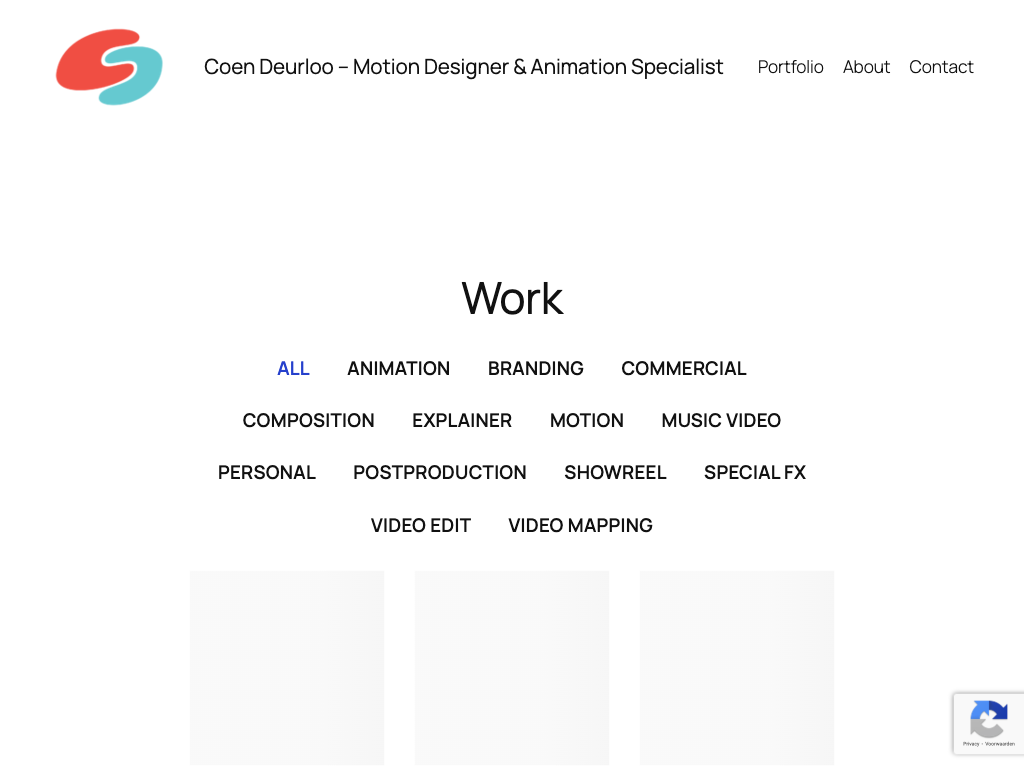
Task: Filter by EXPLAINER category
Action: point(462,421)
